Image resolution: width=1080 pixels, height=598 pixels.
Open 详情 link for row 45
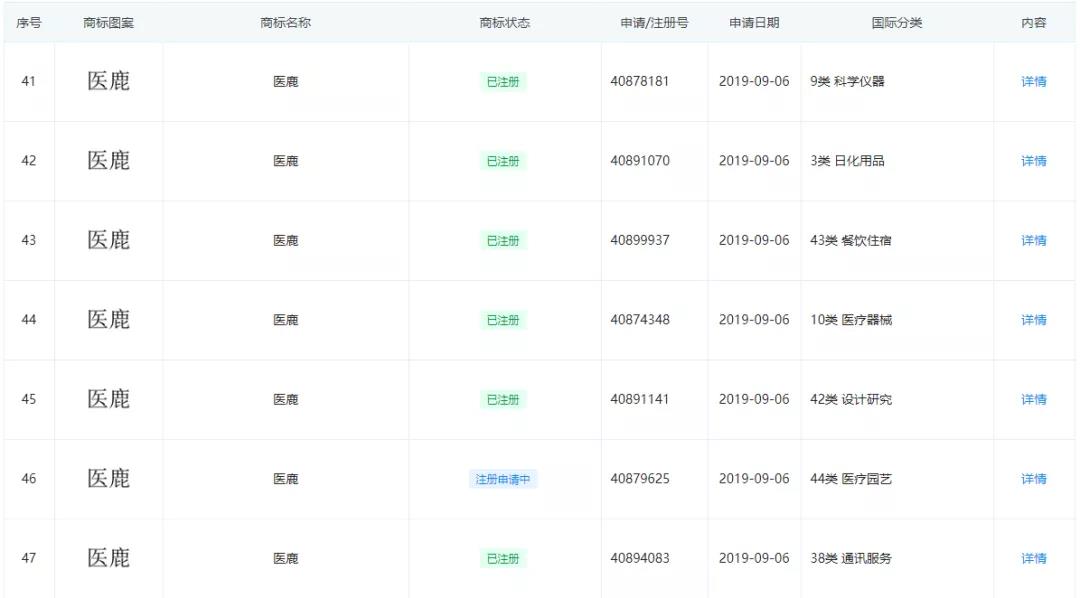point(1033,400)
